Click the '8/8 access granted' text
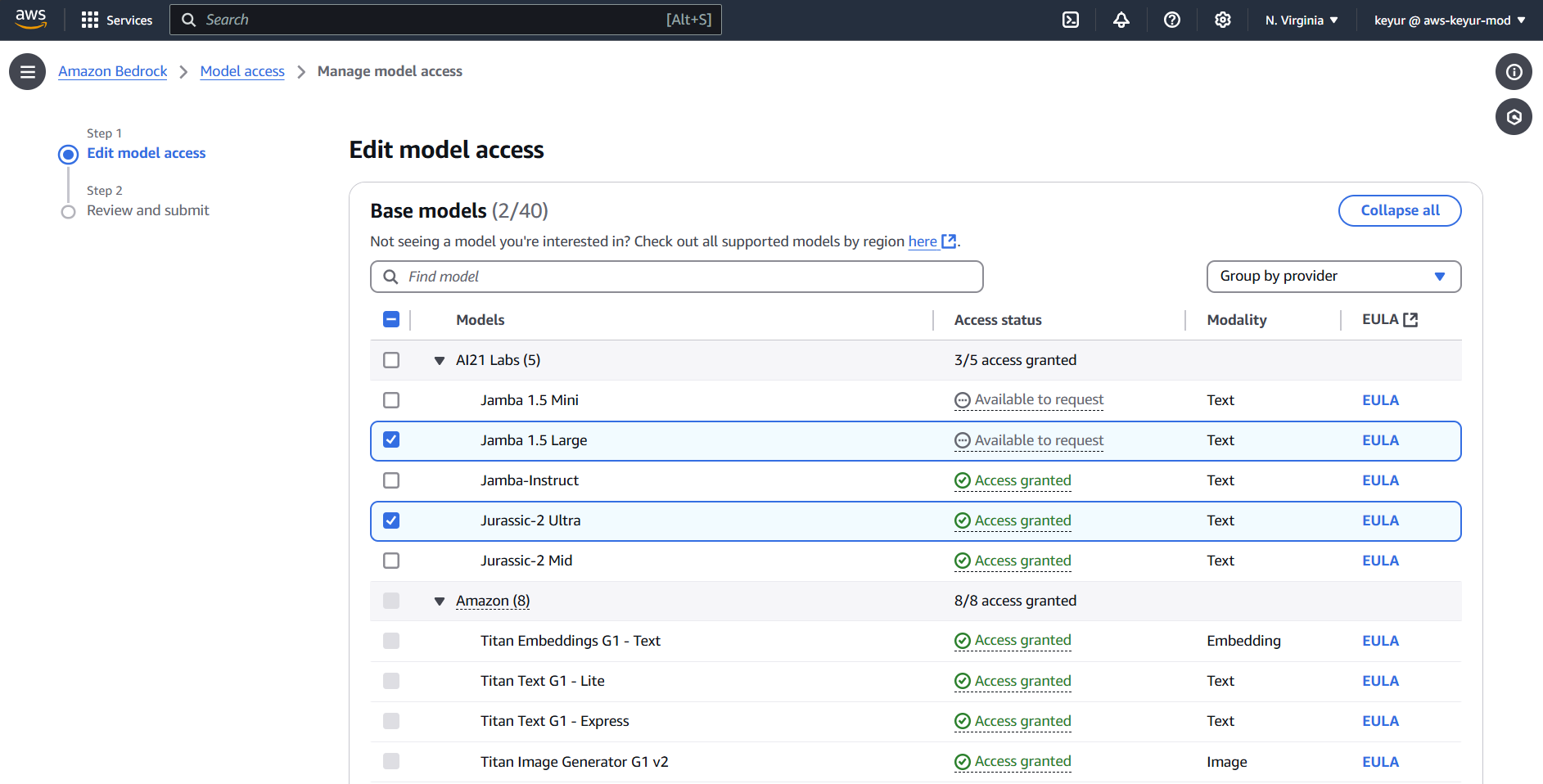Image resolution: width=1543 pixels, height=784 pixels. pyautogui.click(x=1015, y=601)
